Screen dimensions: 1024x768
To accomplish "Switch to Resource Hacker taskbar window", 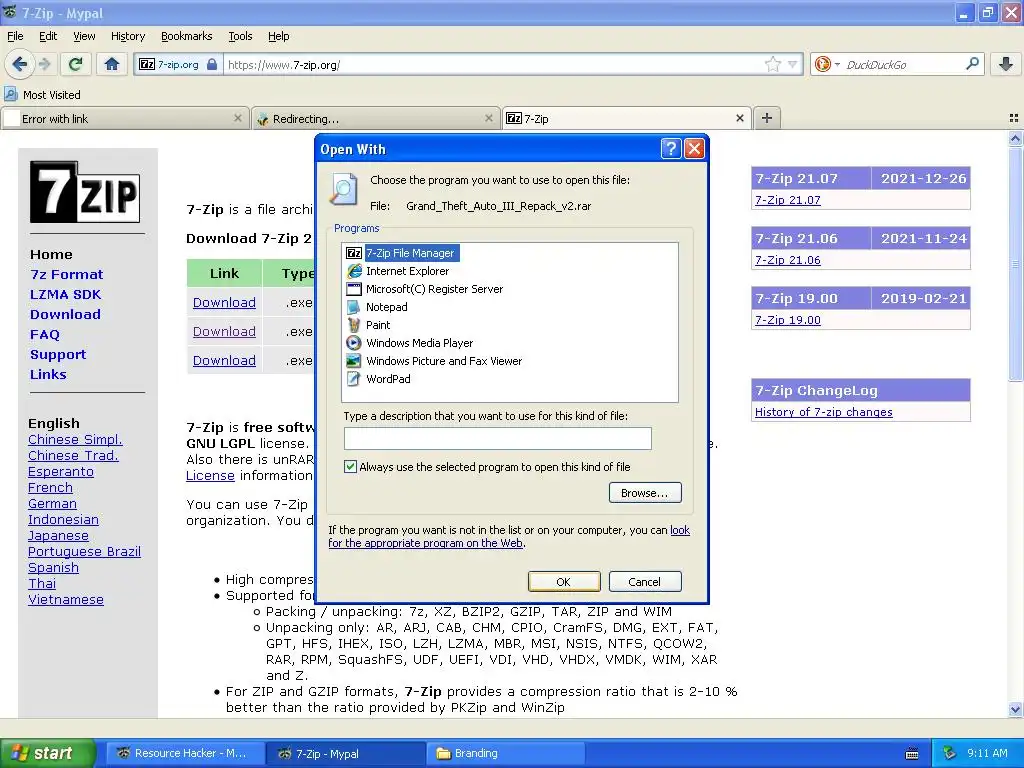I will click(x=185, y=753).
